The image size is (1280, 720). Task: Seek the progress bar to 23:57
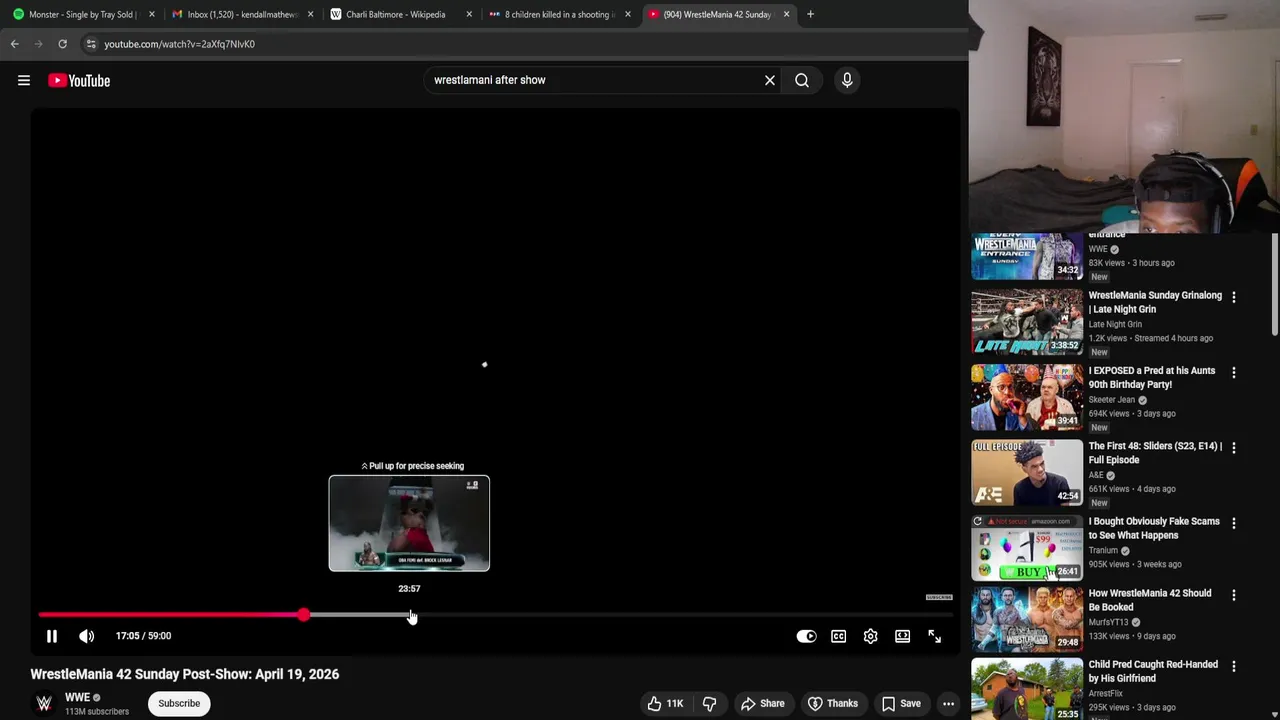click(x=410, y=615)
